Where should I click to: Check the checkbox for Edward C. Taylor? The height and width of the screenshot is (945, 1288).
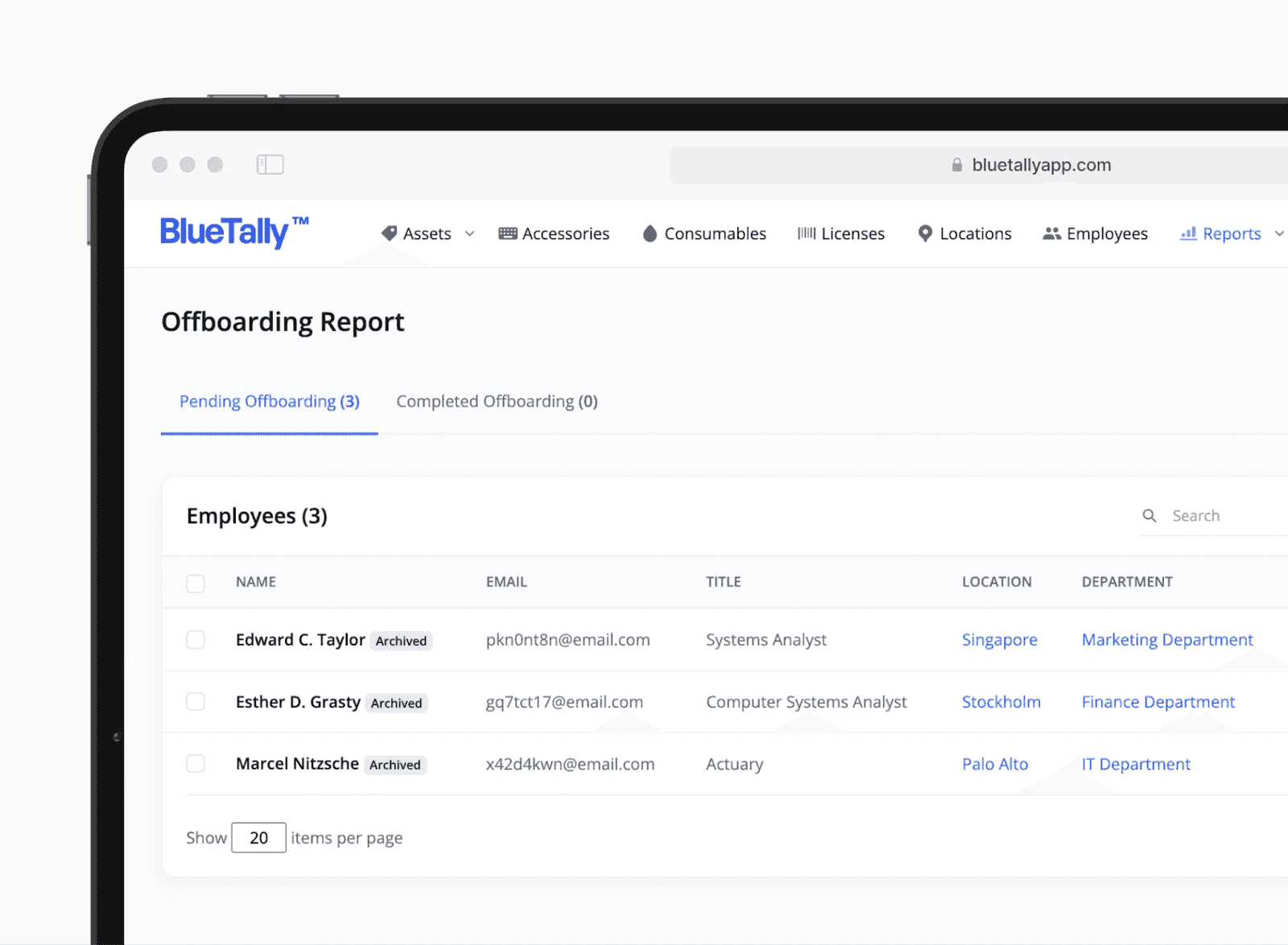196,640
